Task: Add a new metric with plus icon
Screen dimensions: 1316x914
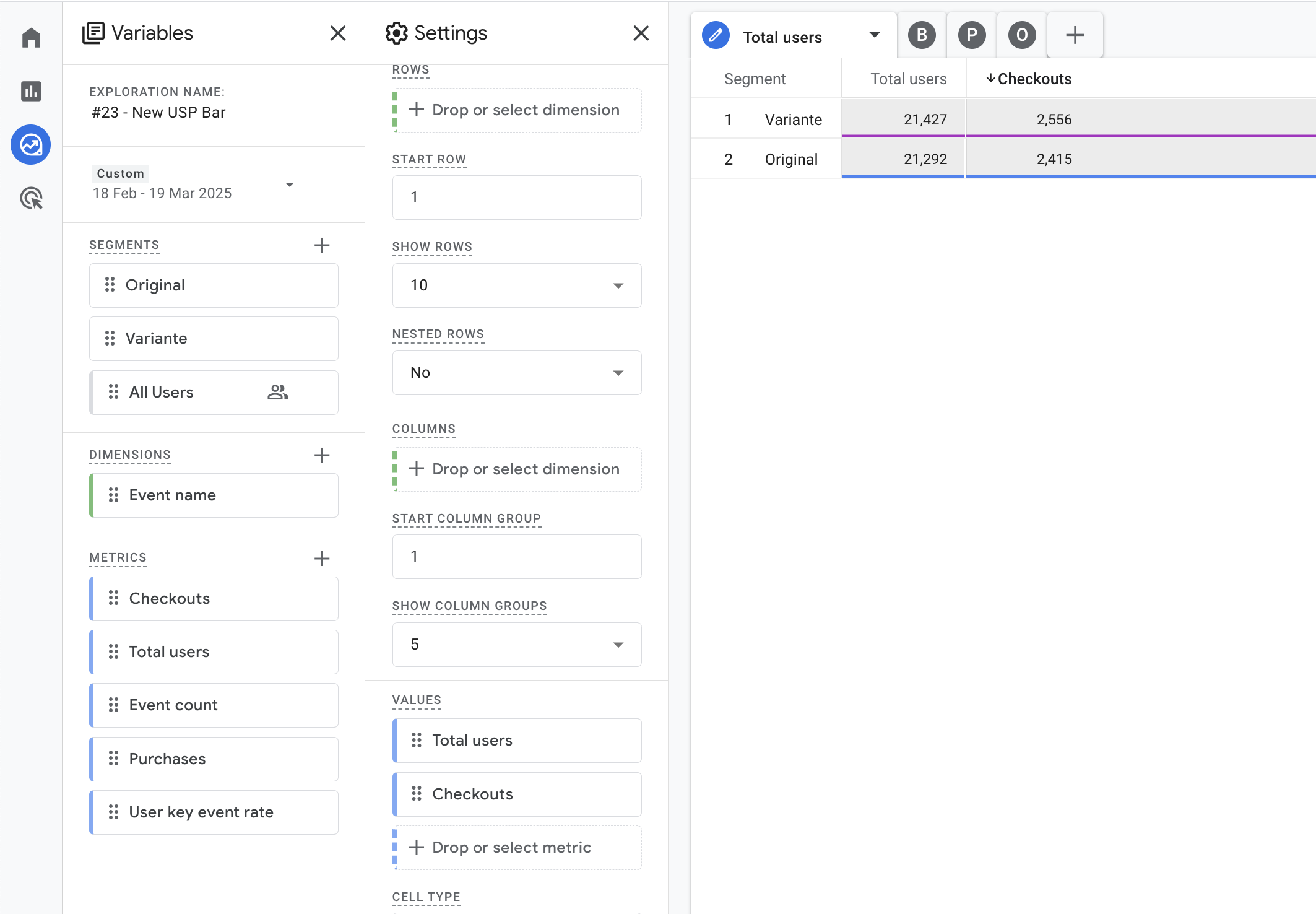Action: pos(322,559)
